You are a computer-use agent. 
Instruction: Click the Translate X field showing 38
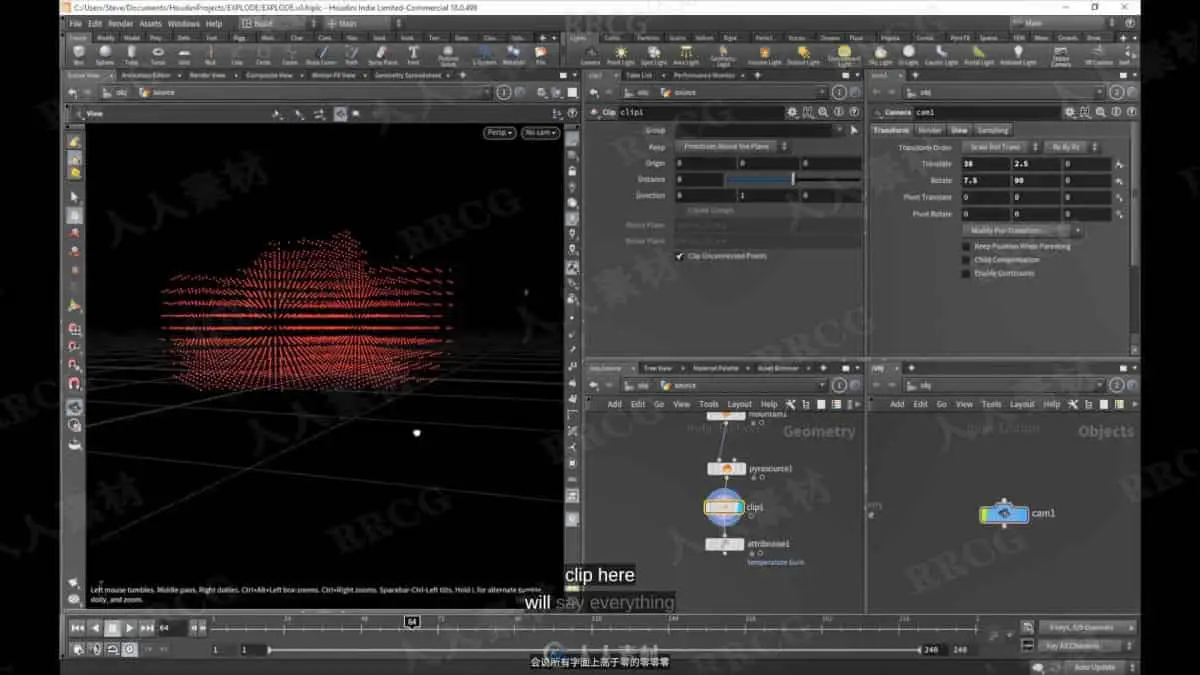[985, 164]
